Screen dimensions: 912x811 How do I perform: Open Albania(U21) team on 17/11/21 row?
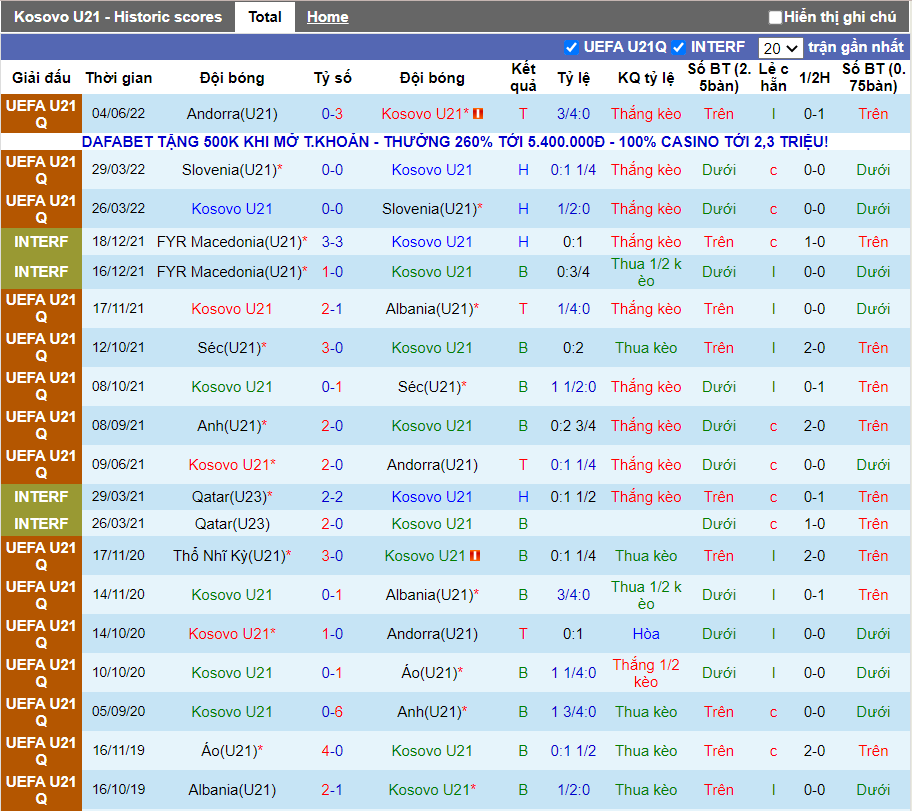pos(432,309)
